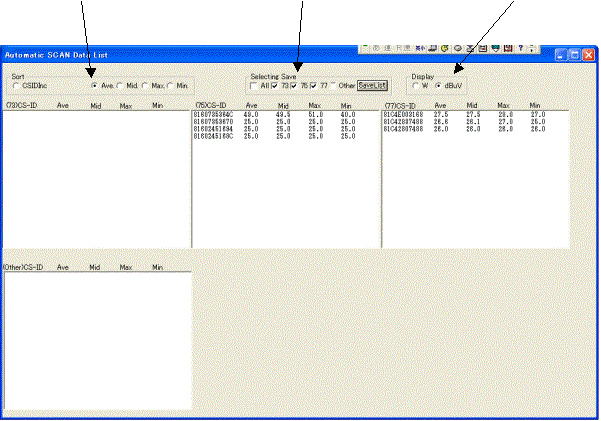Viewport: 601px width, 421px height.
Task: Select row 81607363A4C in 75 list
Action: point(213,115)
